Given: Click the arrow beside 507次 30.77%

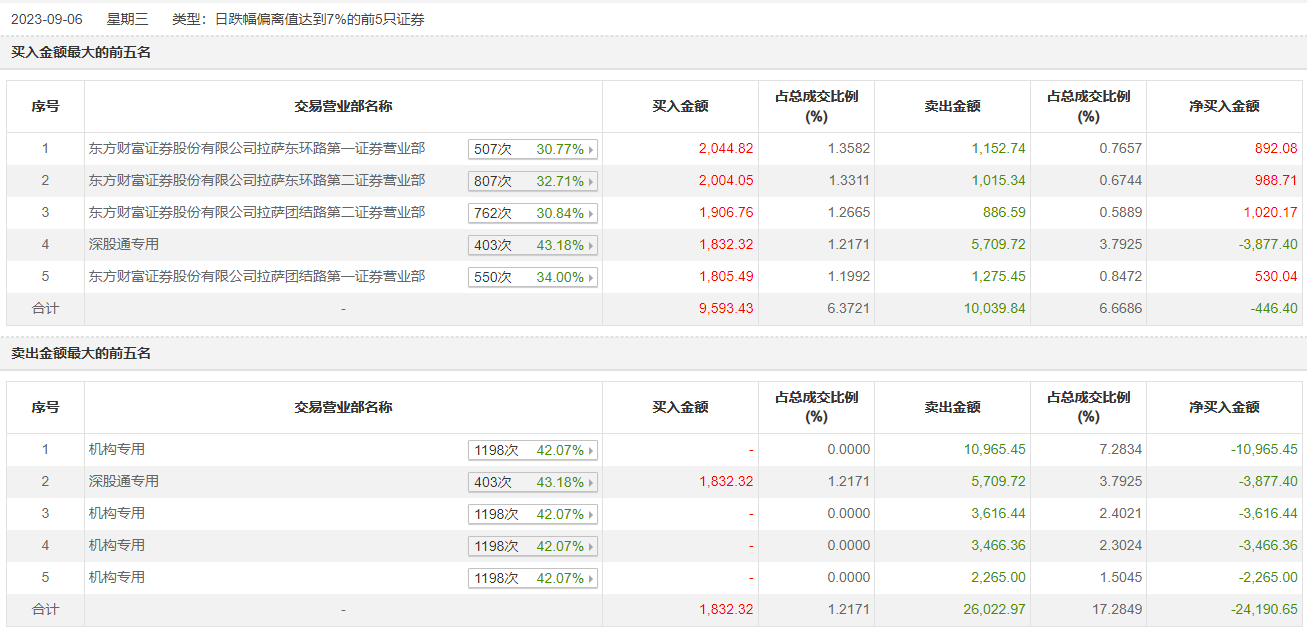Looking at the screenshot, I should pos(591,150).
